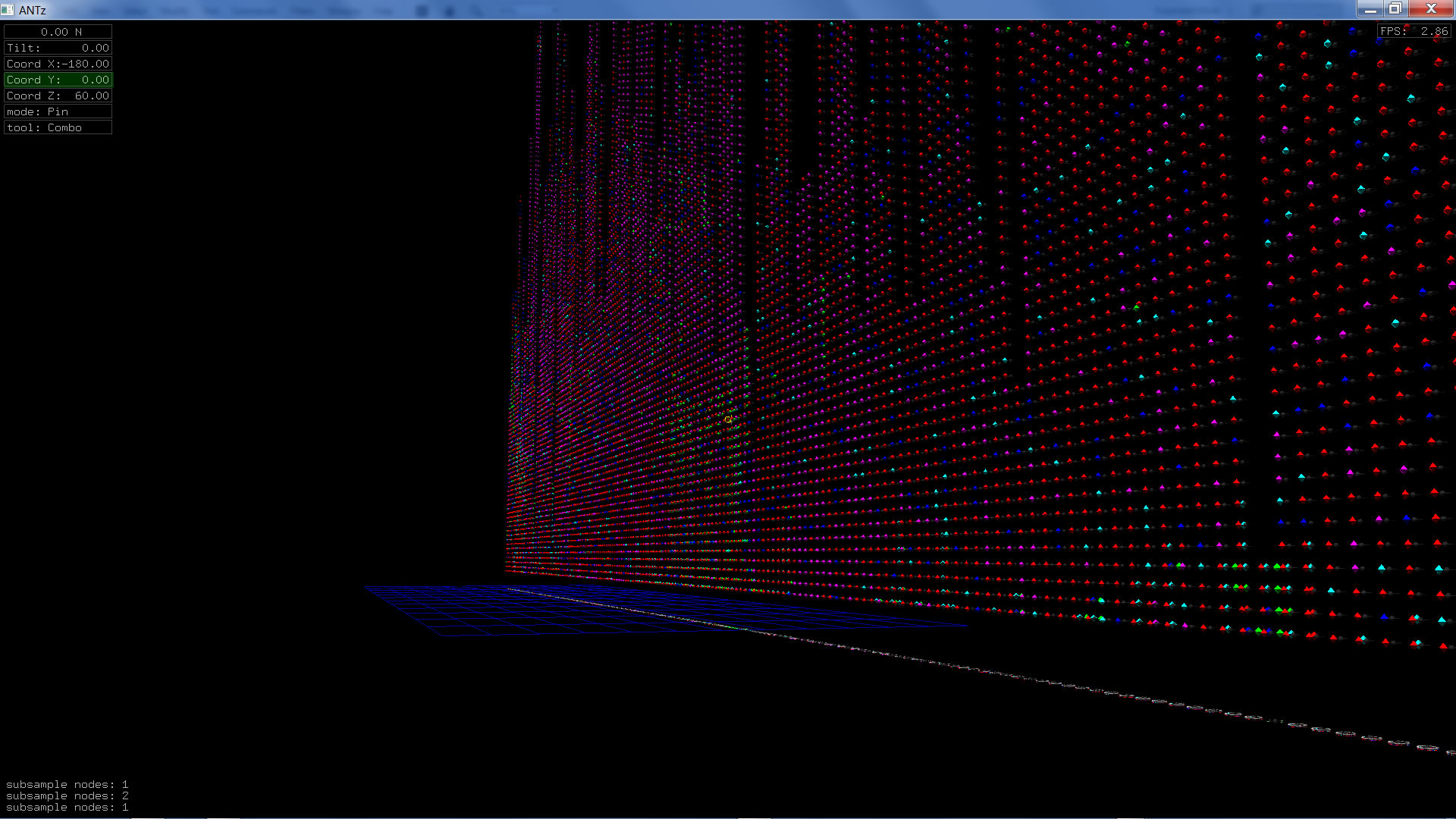Click the yellow-circled selected node marker

[728, 419]
